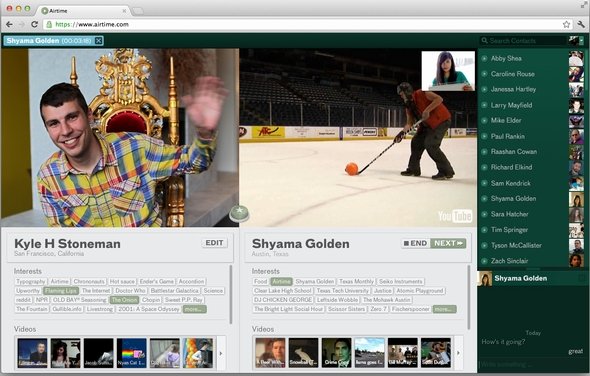Open Raashan Cowan's avatar picture
Image resolution: width=590 pixels, height=376 pixels.
(576, 152)
